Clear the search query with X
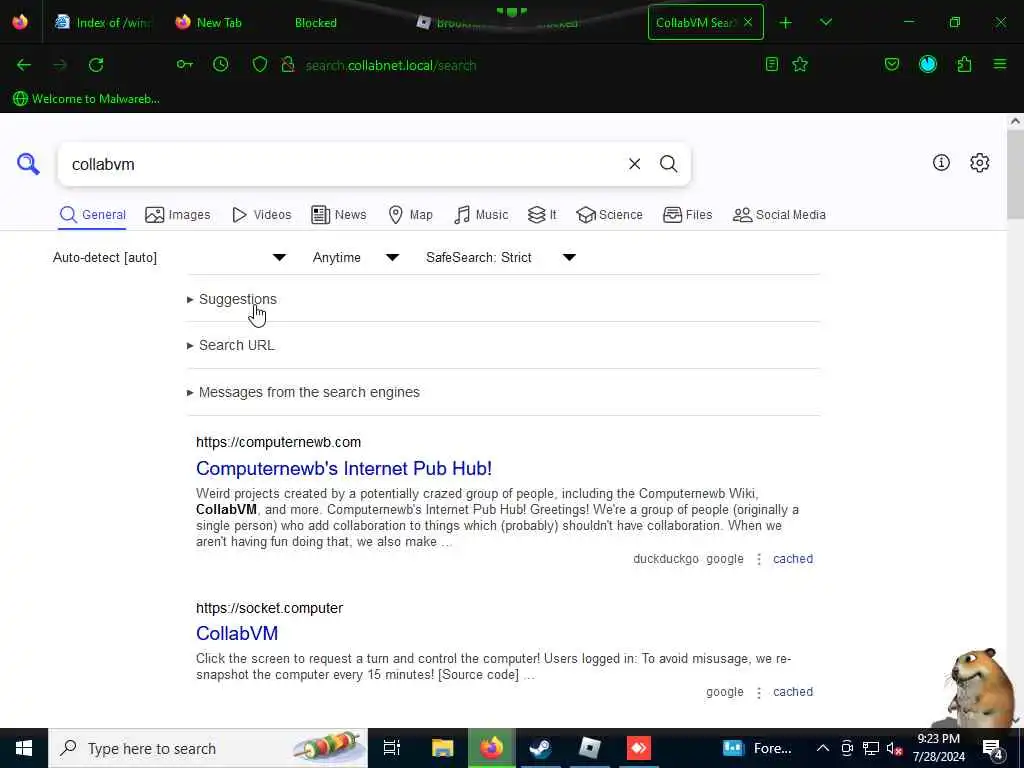The width and height of the screenshot is (1024, 768). click(x=634, y=164)
